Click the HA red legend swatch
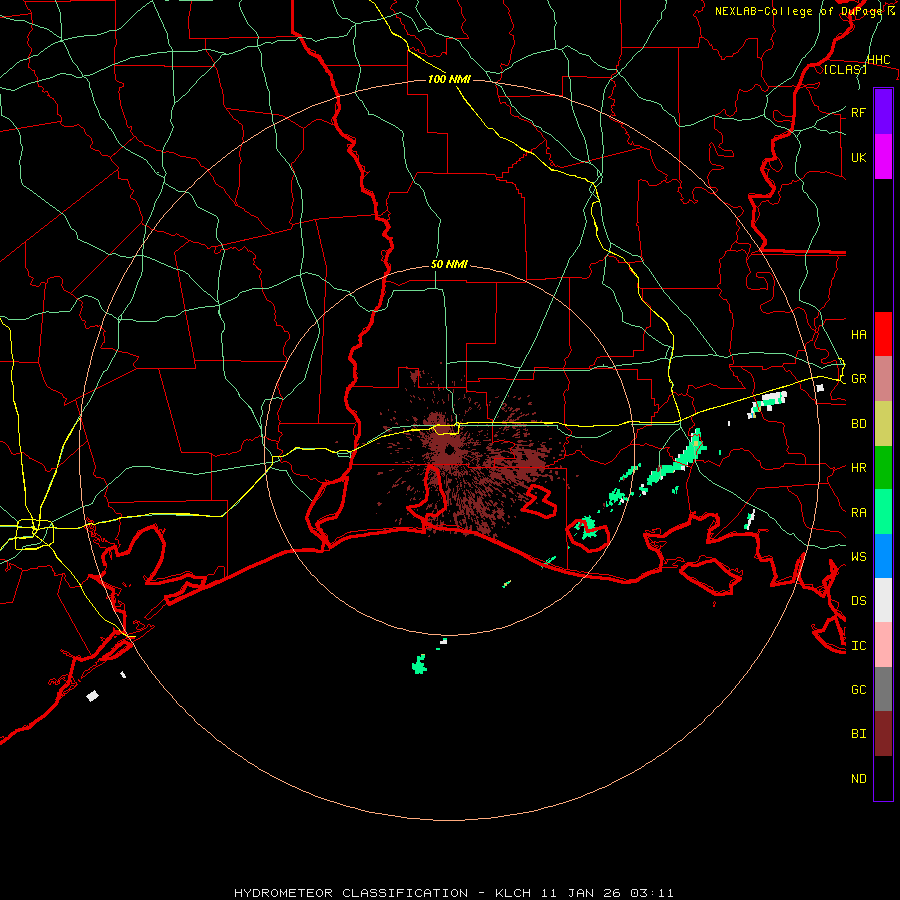This screenshot has height=900, width=900. 883,334
